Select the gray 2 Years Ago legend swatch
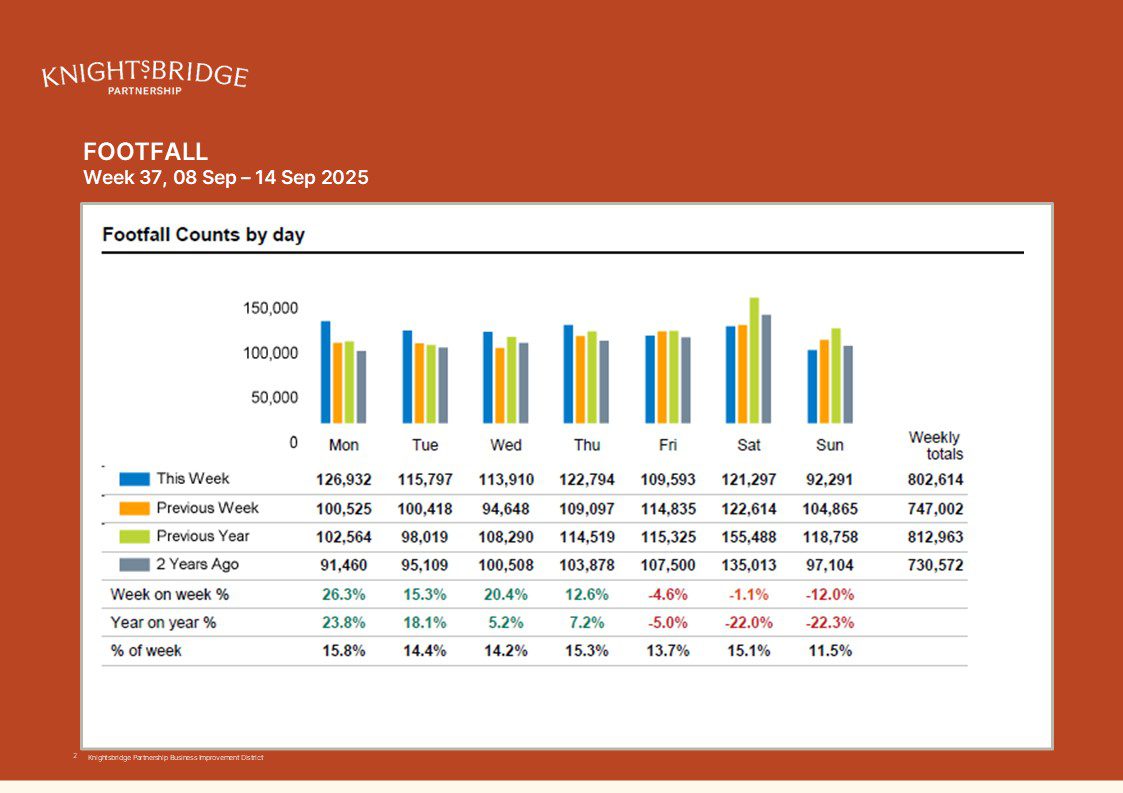 134,564
